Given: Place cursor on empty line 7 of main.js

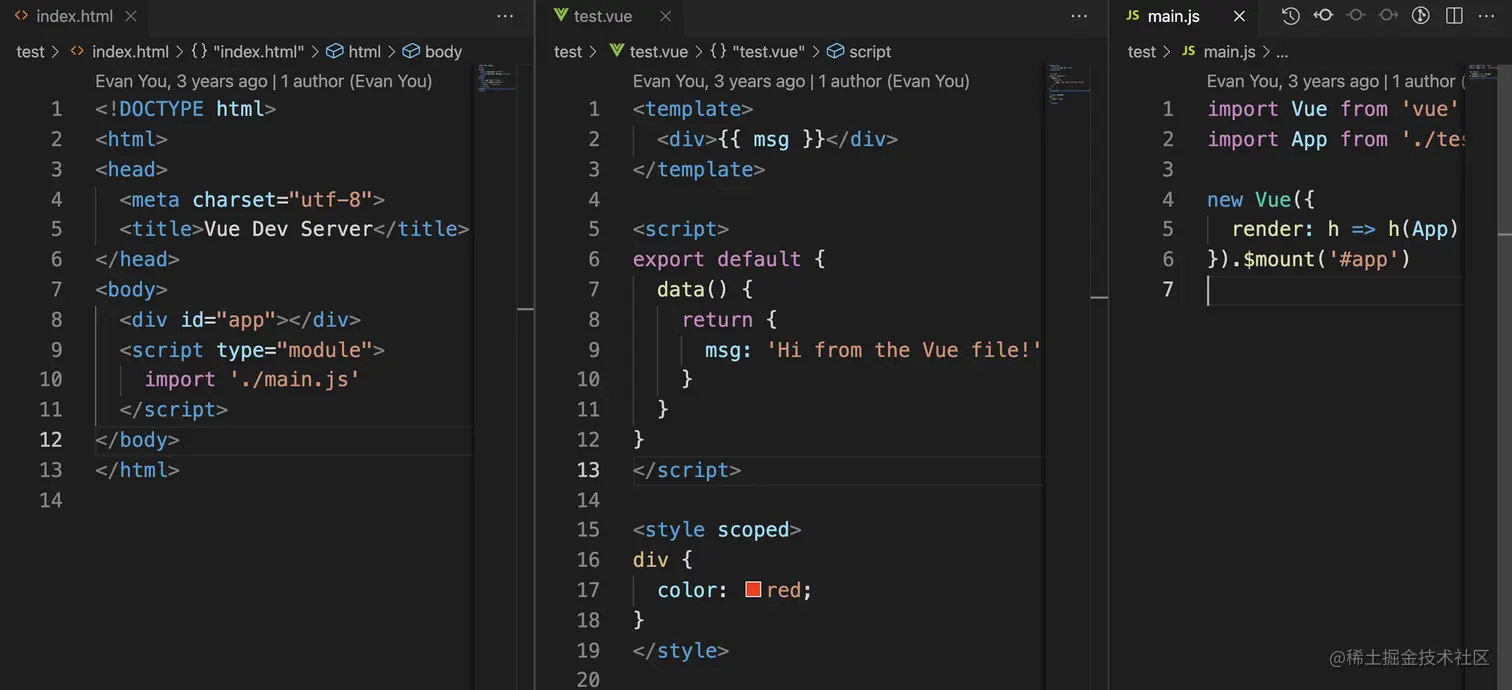Looking at the screenshot, I should pyautogui.click(x=1335, y=290).
